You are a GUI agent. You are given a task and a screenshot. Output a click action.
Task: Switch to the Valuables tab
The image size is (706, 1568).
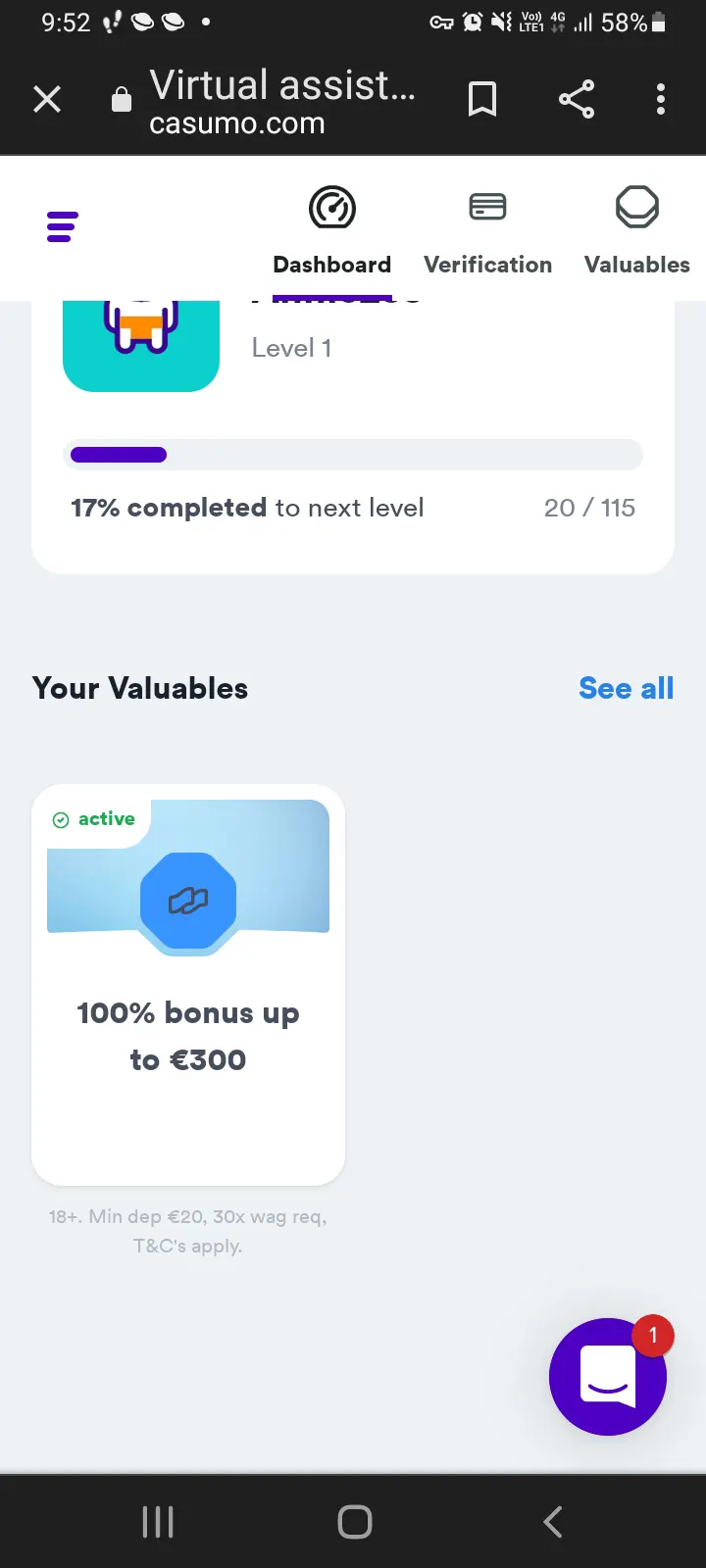tap(637, 265)
